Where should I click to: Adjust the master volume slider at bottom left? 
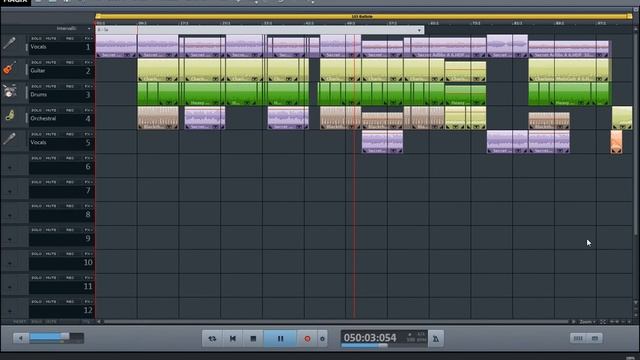click(56, 338)
